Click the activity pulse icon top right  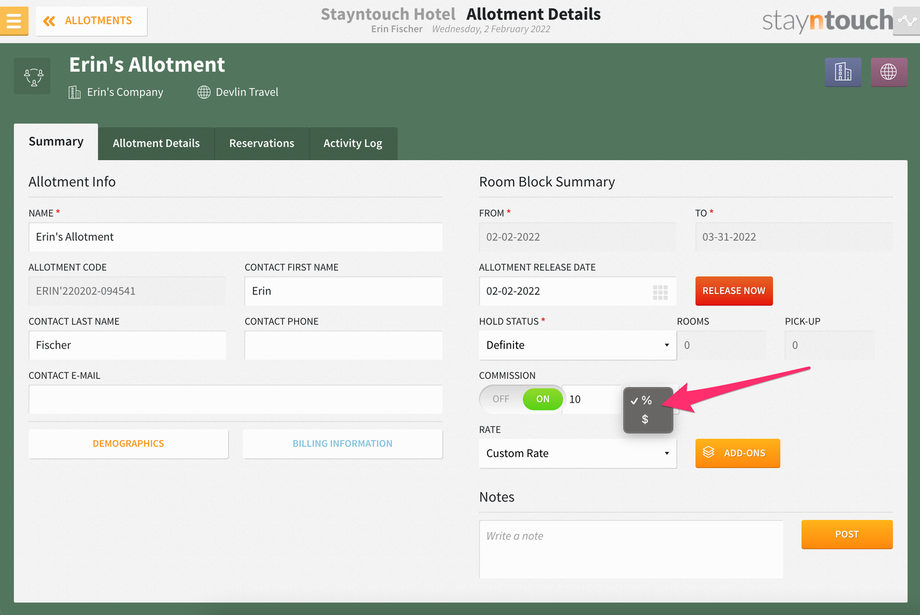pos(907,21)
